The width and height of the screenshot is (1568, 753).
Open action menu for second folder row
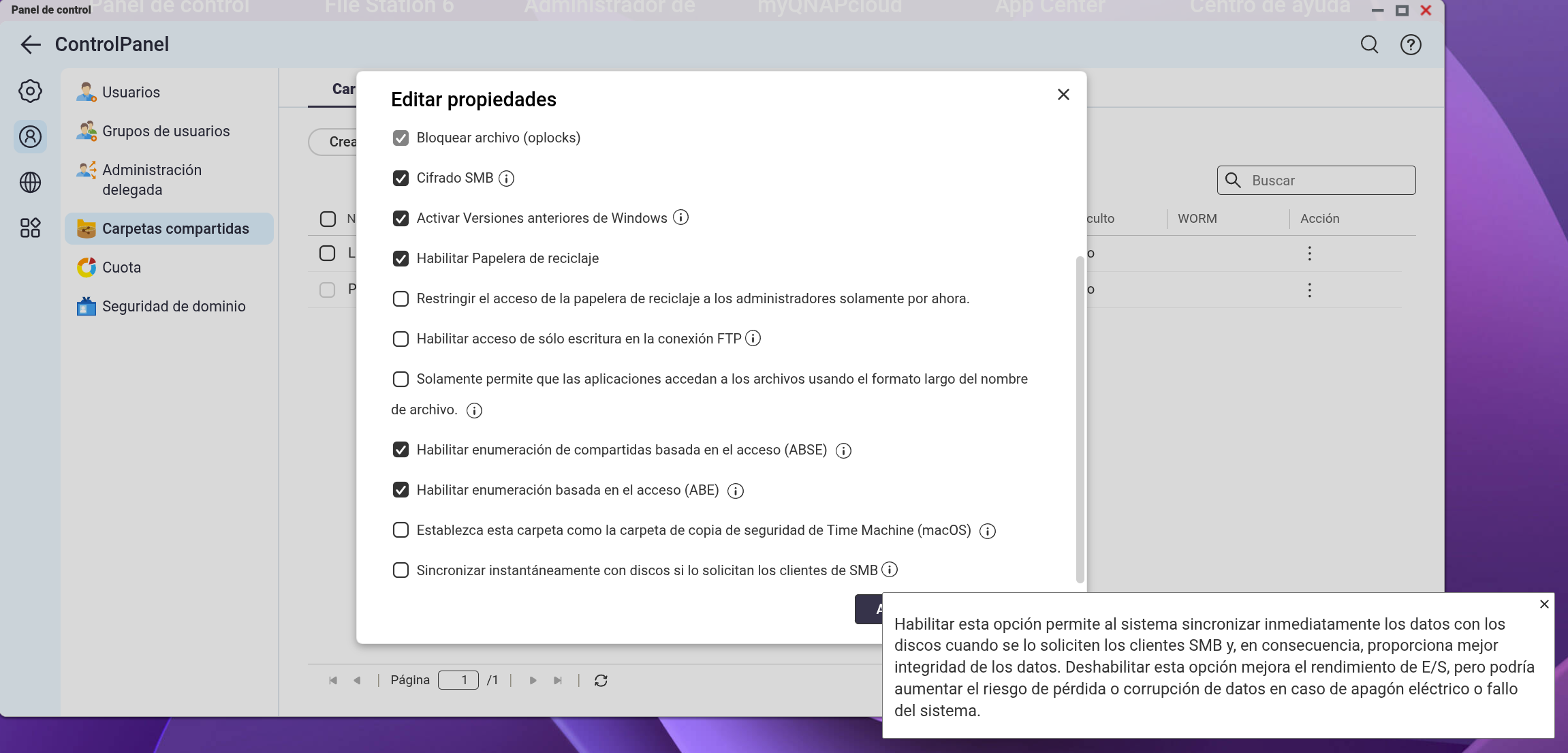(x=1309, y=290)
